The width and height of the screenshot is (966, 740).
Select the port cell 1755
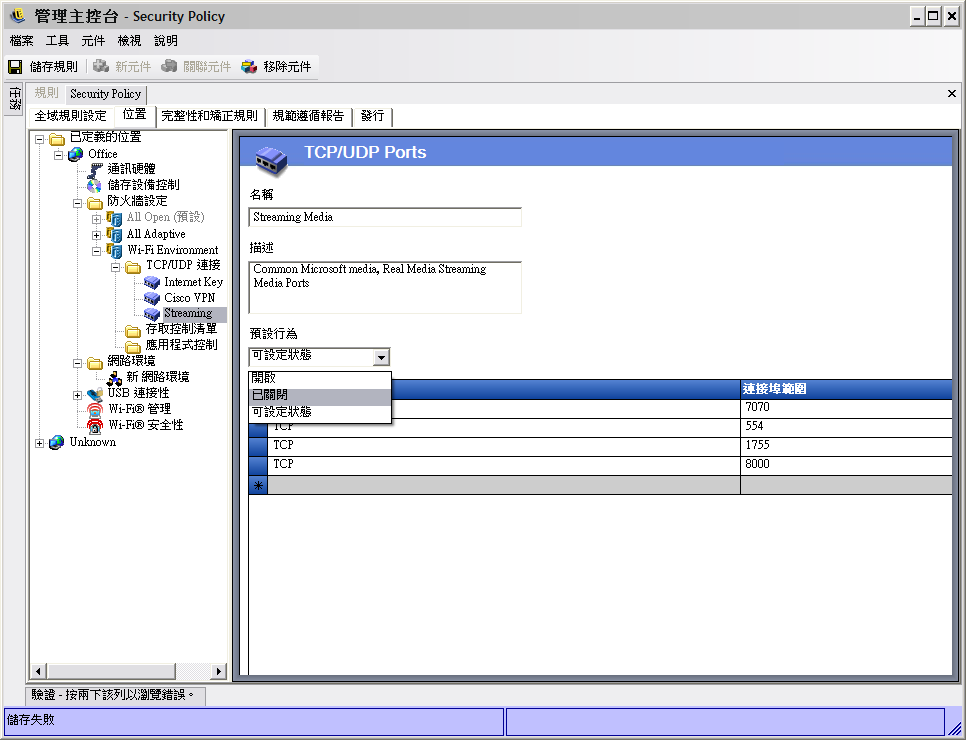[846, 446]
